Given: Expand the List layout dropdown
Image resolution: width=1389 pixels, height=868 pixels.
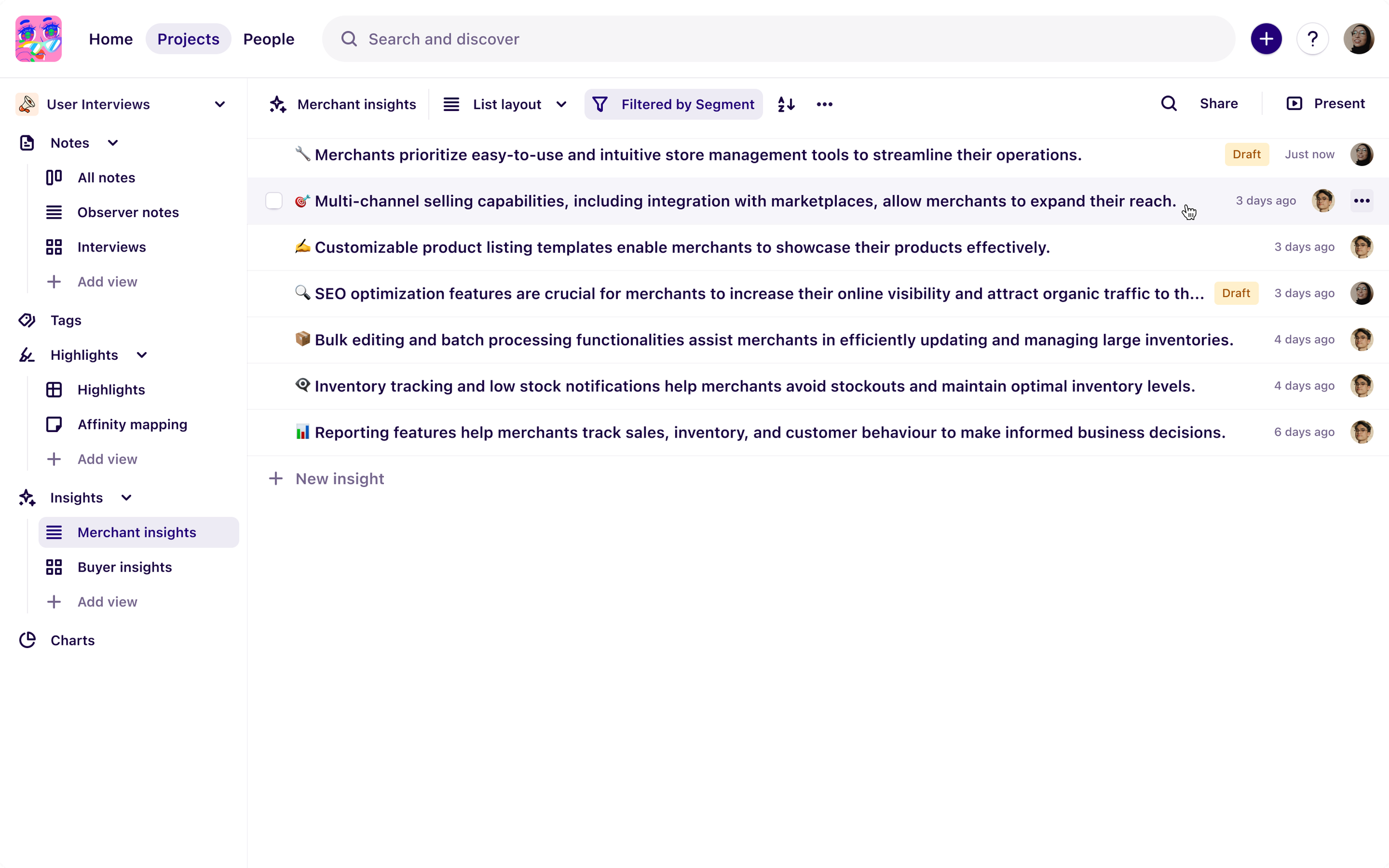Looking at the screenshot, I should pyautogui.click(x=562, y=104).
